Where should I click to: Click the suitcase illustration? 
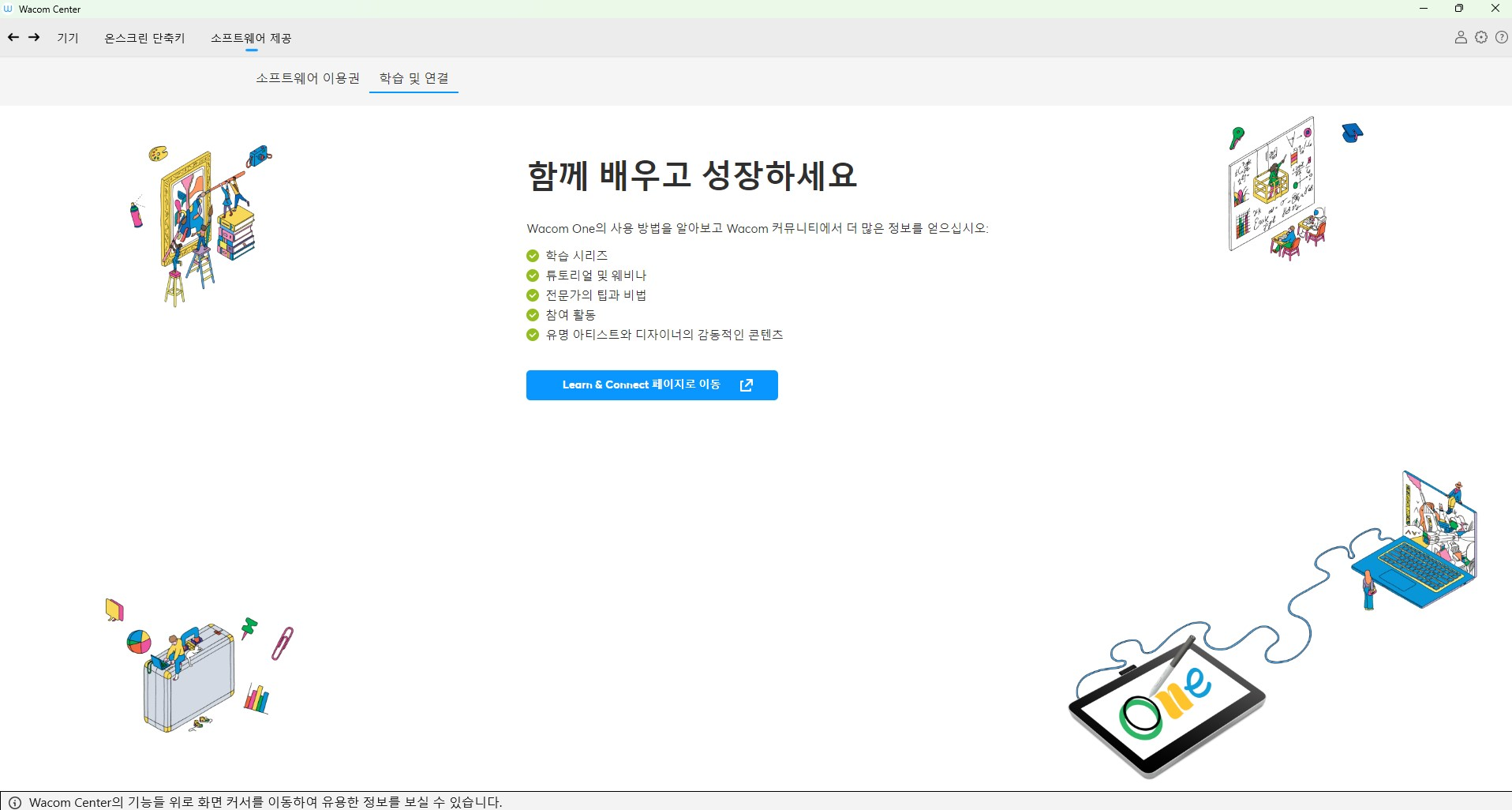189,677
